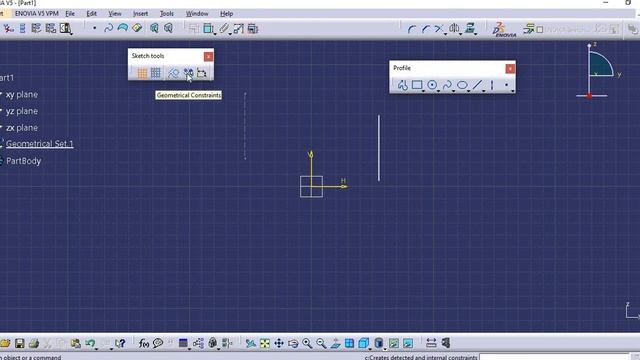Image resolution: width=640 pixels, height=360 pixels.
Task: Click the Formula f(x) icon
Action: (x=144, y=343)
